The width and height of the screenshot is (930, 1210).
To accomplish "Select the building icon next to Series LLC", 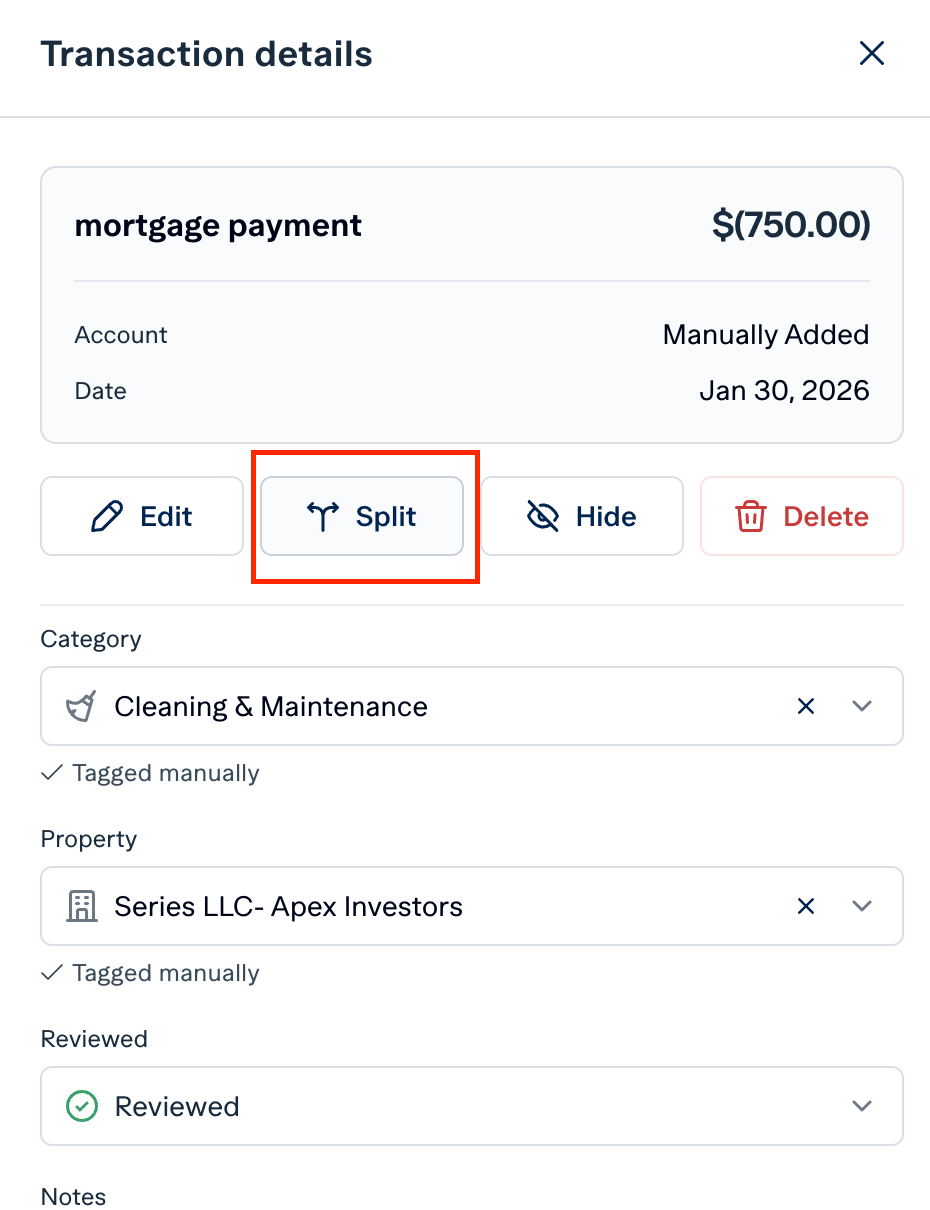I will pos(81,906).
